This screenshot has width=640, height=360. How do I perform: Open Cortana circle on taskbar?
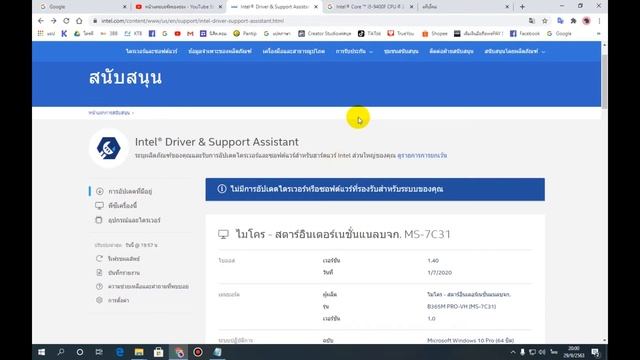[80, 352]
